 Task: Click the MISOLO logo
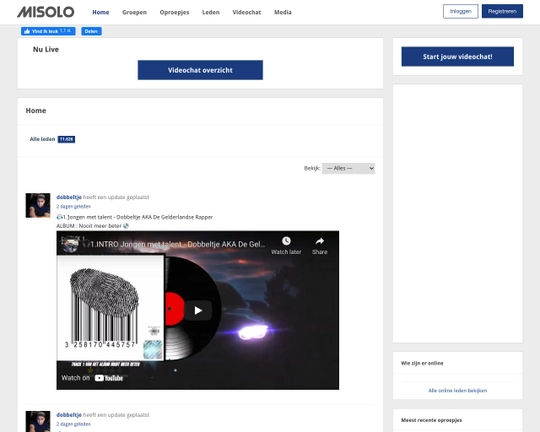point(46,12)
